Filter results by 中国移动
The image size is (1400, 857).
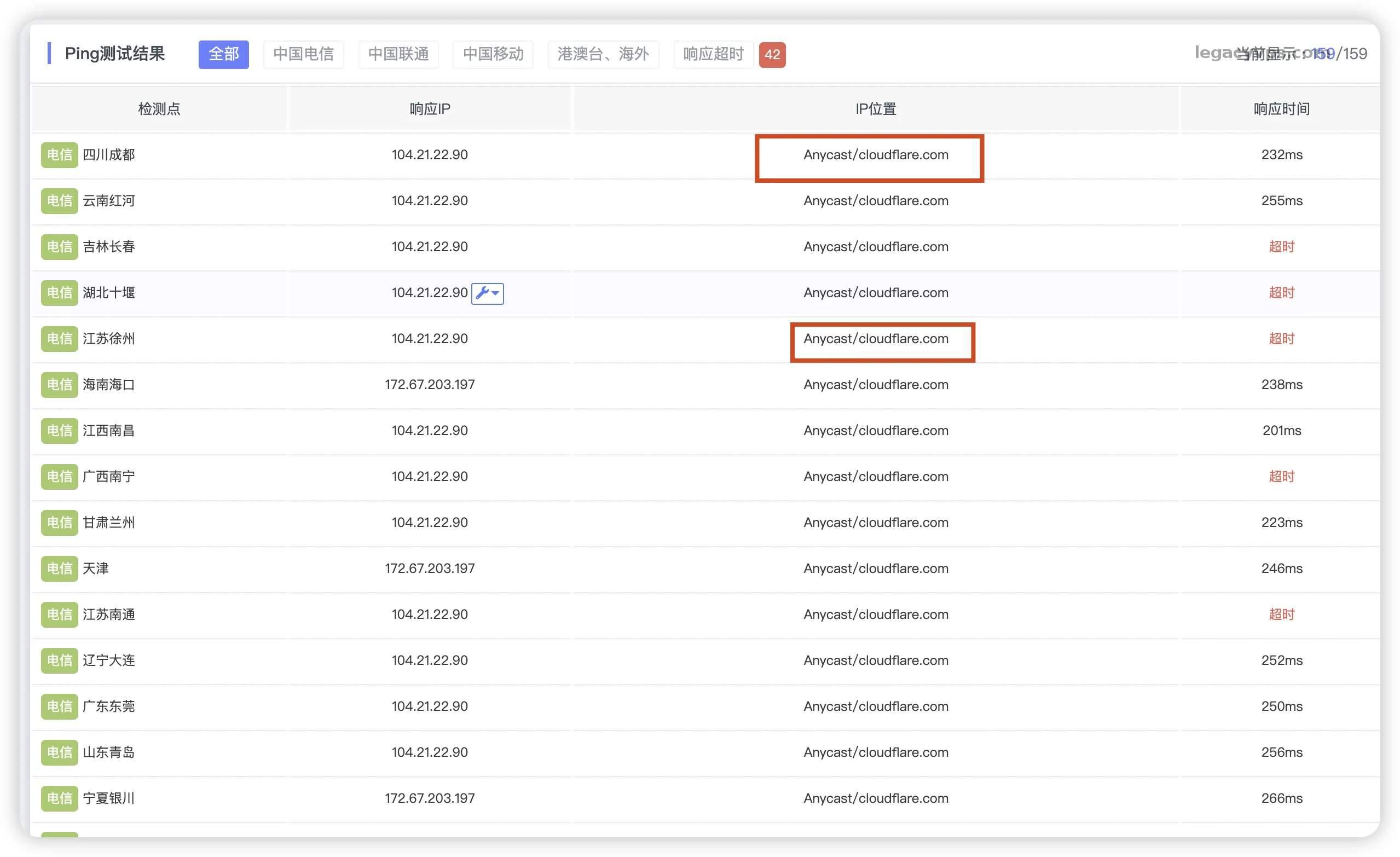pos(493,55)
